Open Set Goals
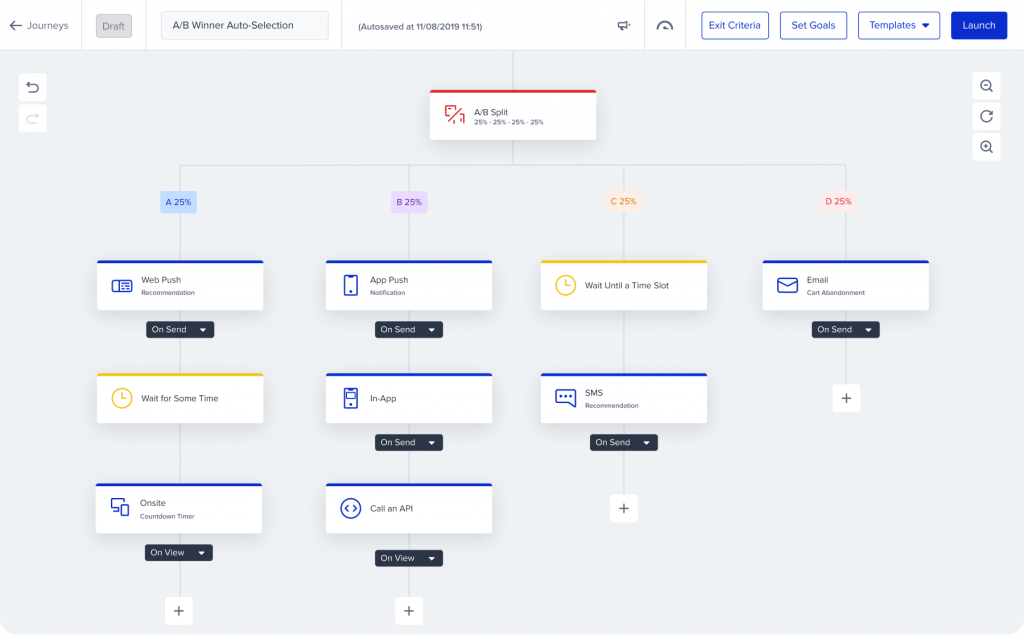Image resolution: width=1024 pixels, height=635 pixels. [813, 25]
